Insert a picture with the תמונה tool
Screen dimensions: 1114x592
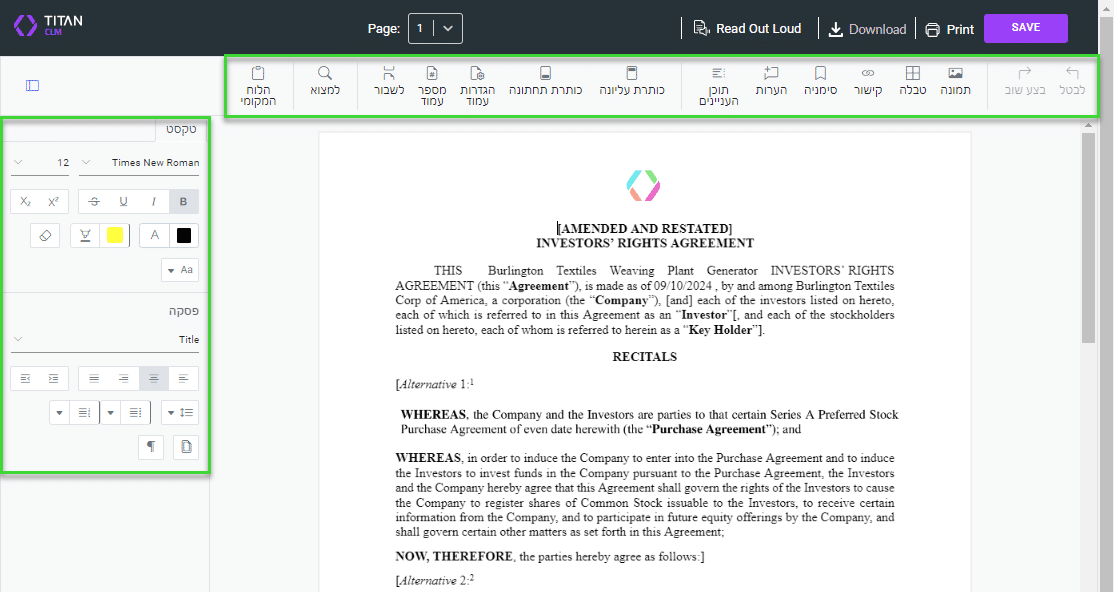point(955,81)
